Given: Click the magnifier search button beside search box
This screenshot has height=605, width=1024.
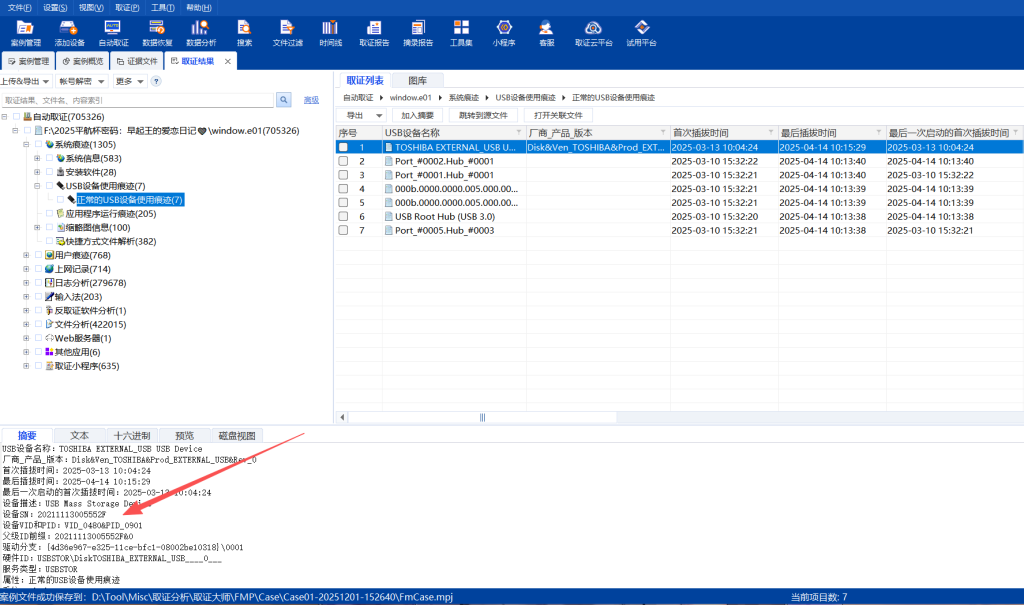Looking at the screenshot, I should (x=284, y=100).
